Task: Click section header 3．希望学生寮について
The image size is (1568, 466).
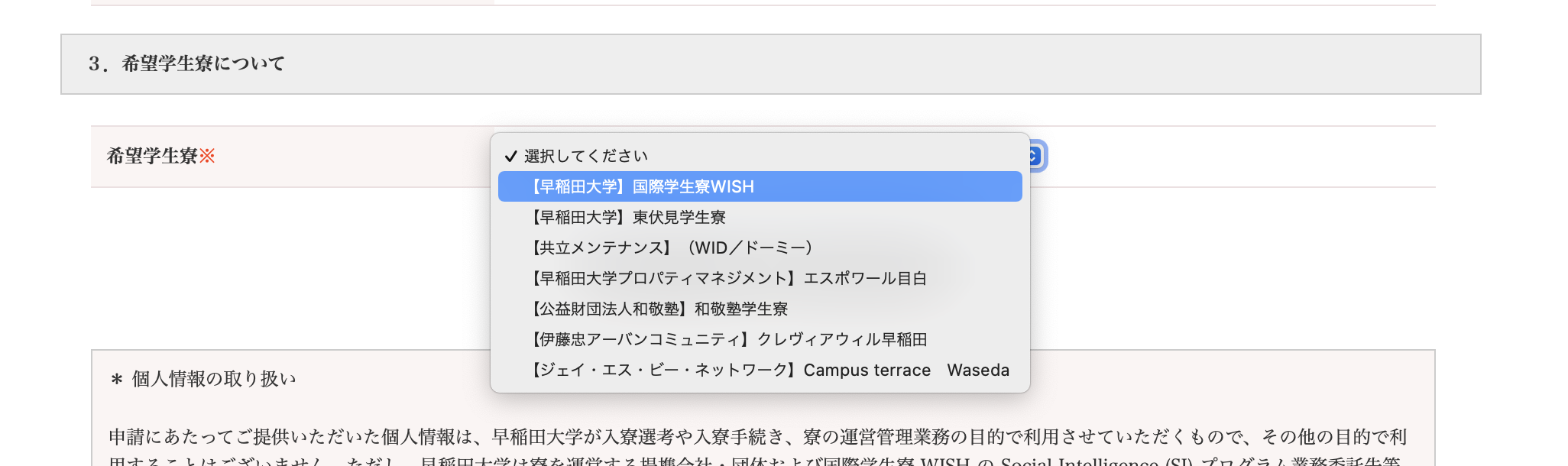Action: click(186, 63)
